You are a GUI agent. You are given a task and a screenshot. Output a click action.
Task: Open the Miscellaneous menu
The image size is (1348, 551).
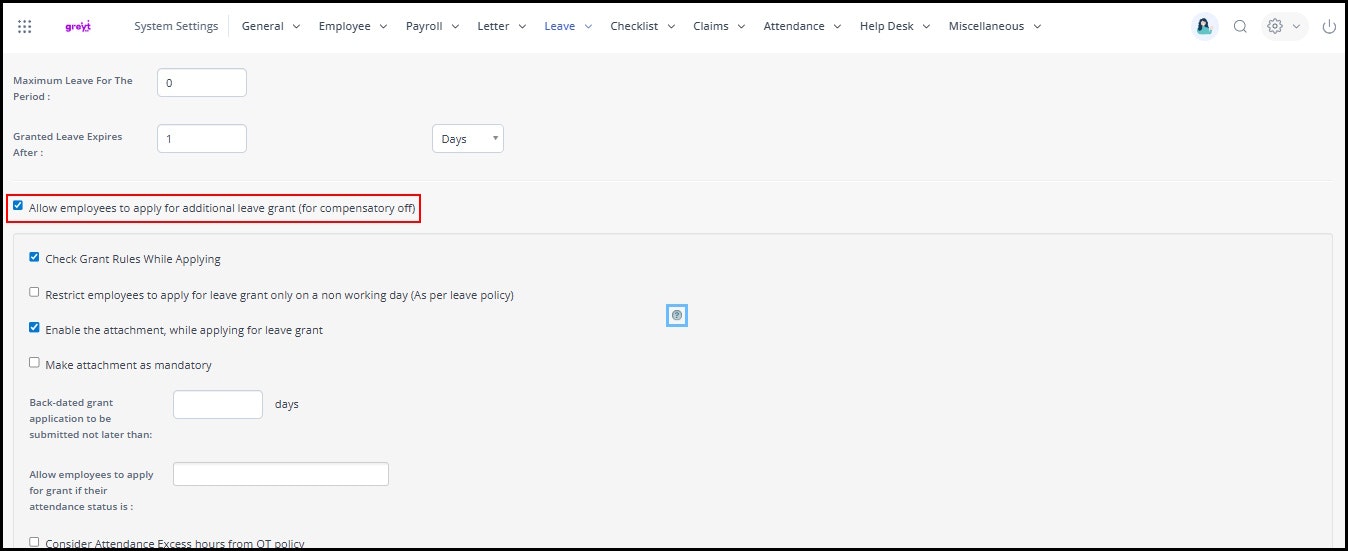995,27
